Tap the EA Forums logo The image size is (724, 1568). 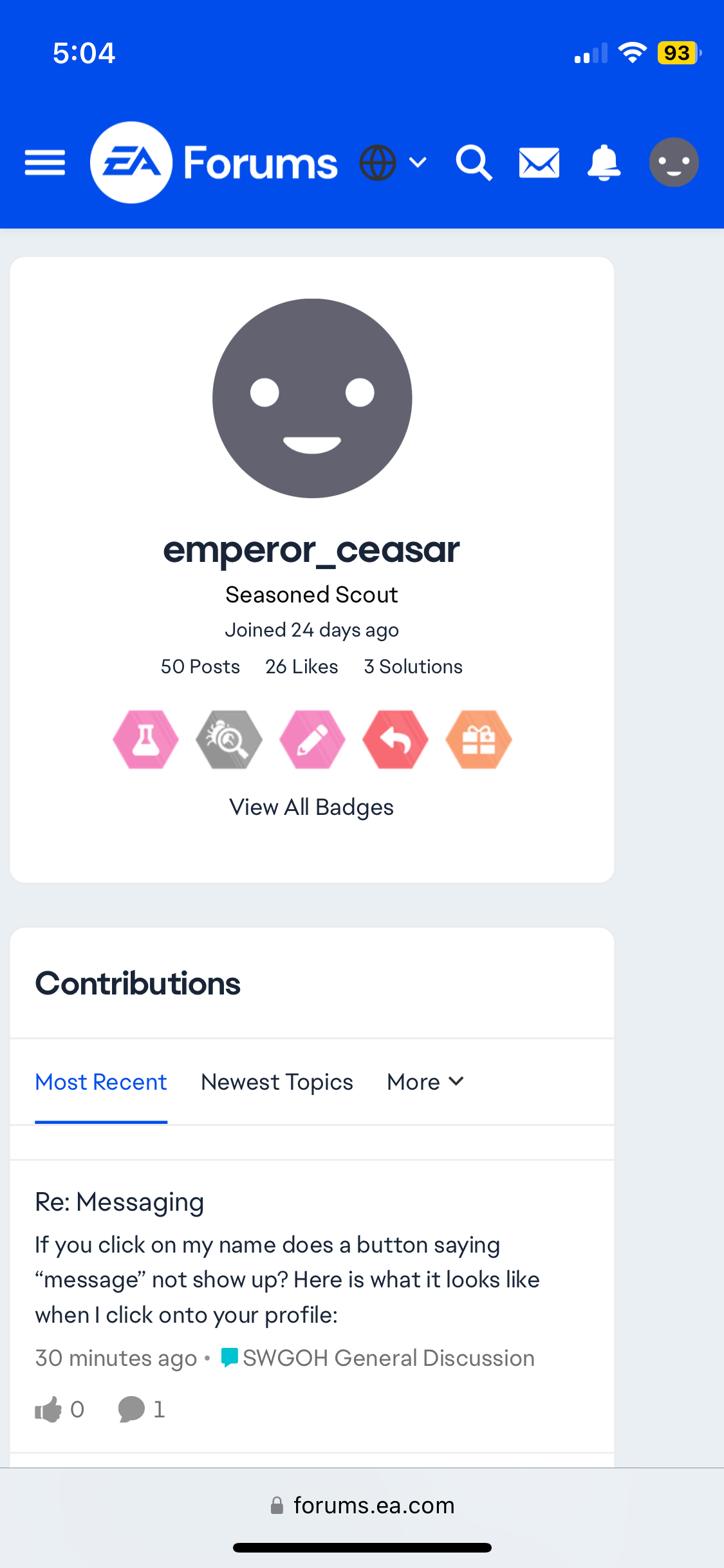214,162
